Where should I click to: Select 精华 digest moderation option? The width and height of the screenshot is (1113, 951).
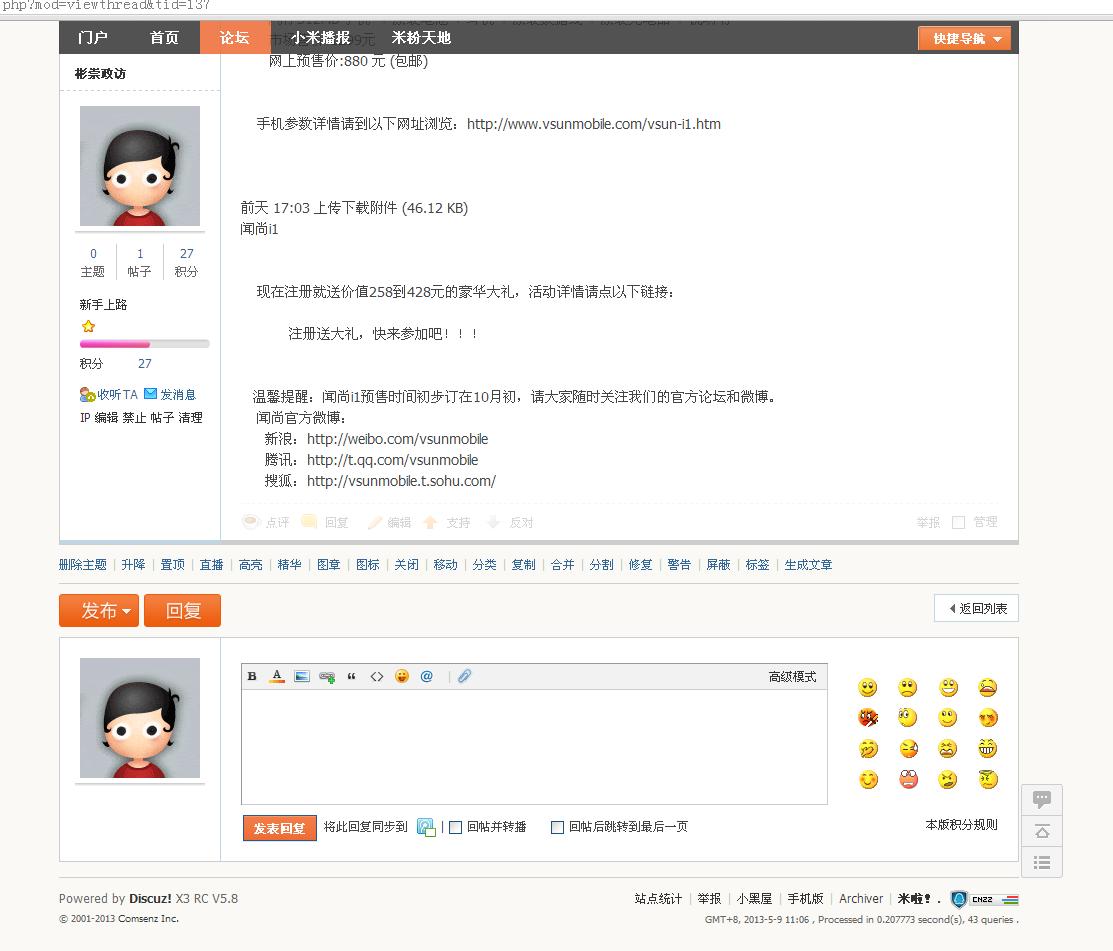[x=290, y=565]
